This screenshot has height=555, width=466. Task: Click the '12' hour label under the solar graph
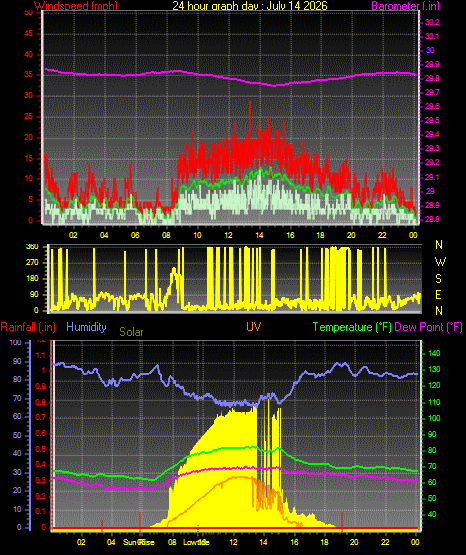tap(233, 542)
